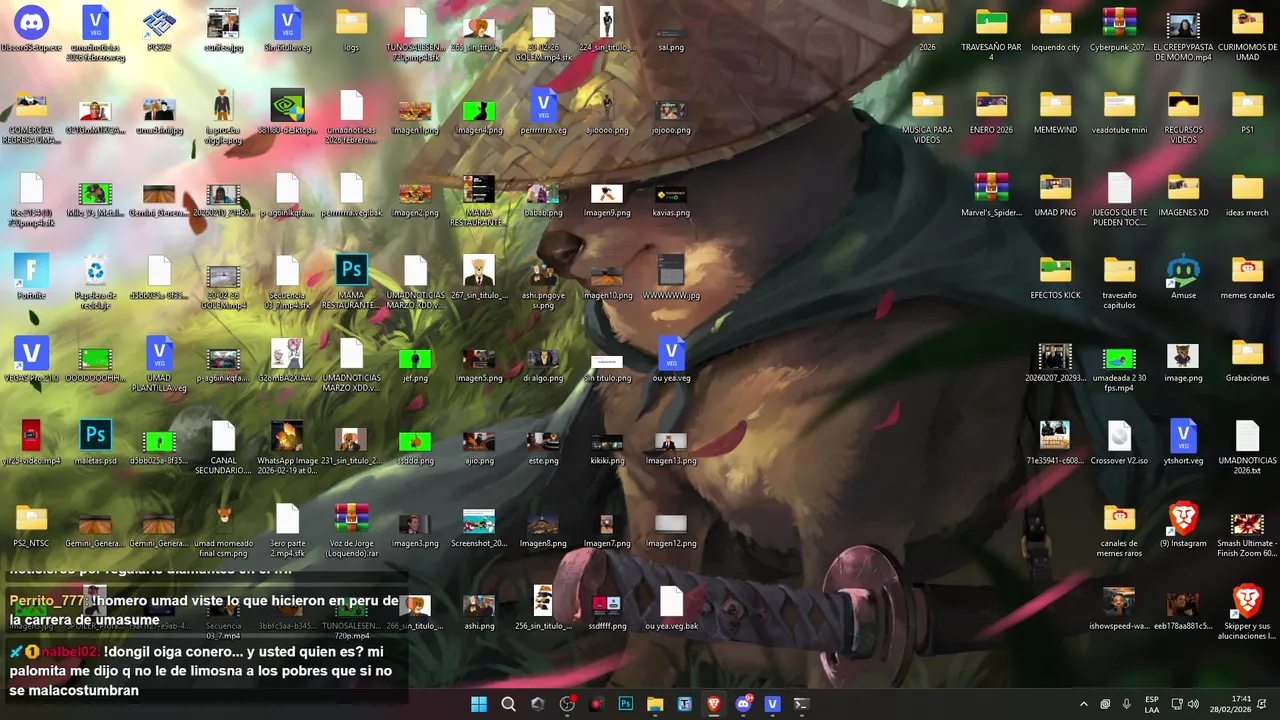The image size is (1280, 720).
Task: Click the Windows Start button
Action: (479, 704)
